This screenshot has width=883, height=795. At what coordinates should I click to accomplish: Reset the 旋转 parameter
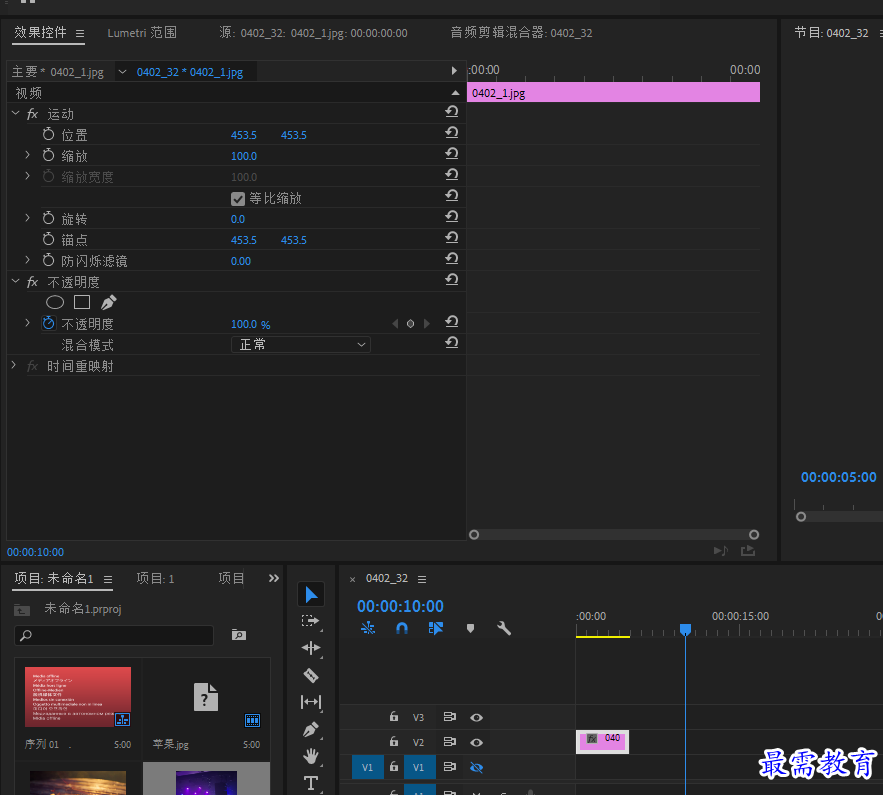click(x=452, y=217)
